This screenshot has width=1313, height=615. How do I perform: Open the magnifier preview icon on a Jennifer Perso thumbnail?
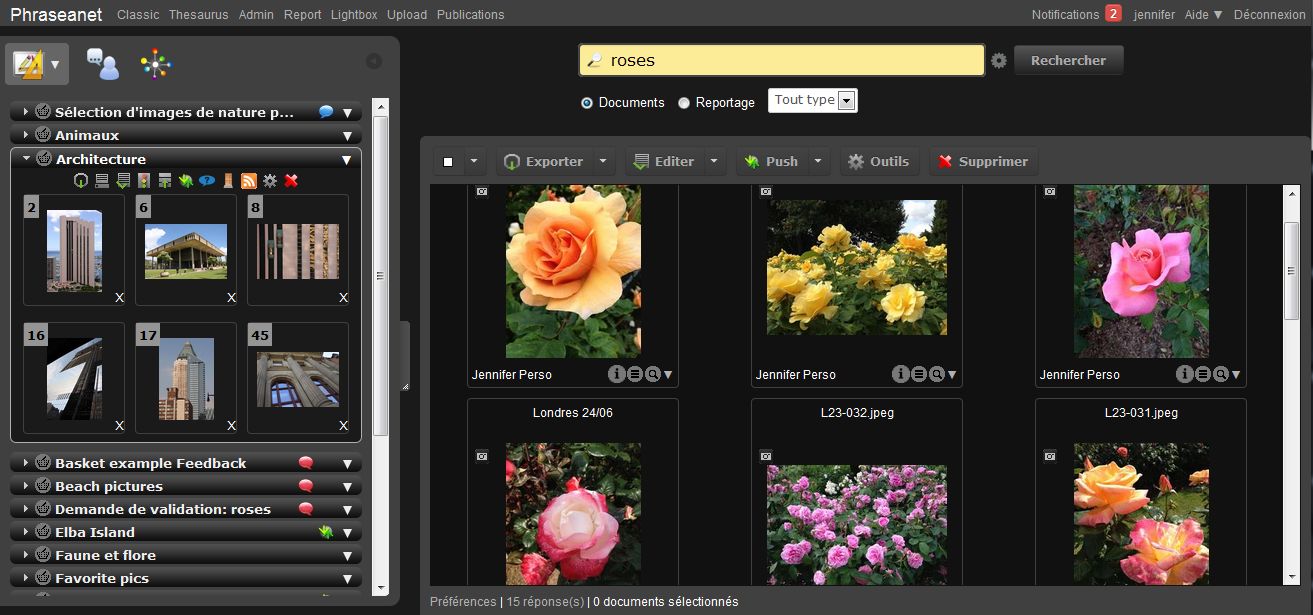(654, 374)
